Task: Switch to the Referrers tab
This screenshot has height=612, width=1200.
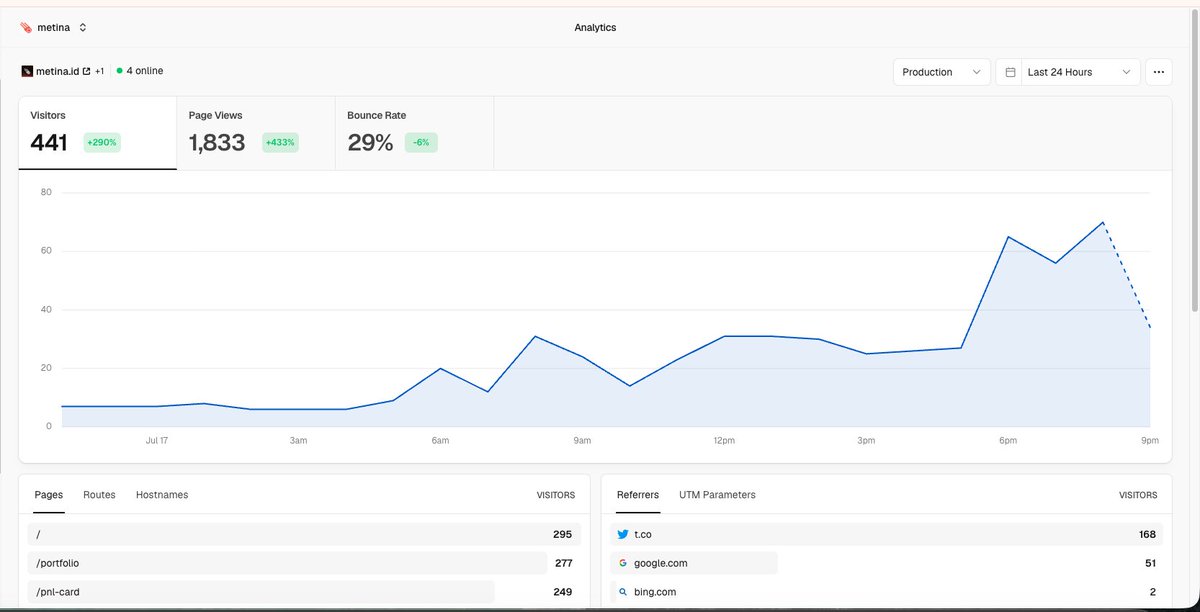Action: coord(638,495)
